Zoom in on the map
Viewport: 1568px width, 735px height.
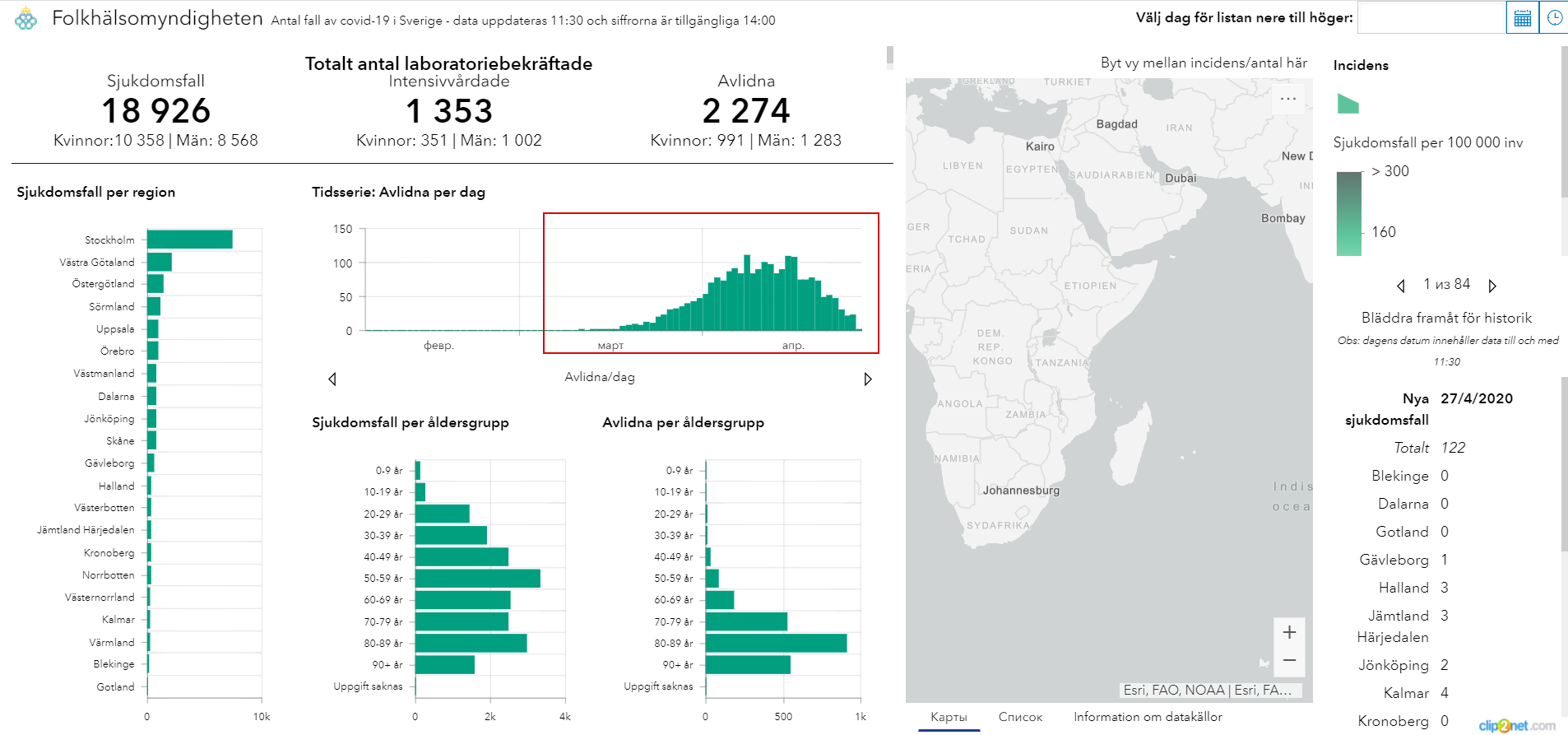[1289, 632]
